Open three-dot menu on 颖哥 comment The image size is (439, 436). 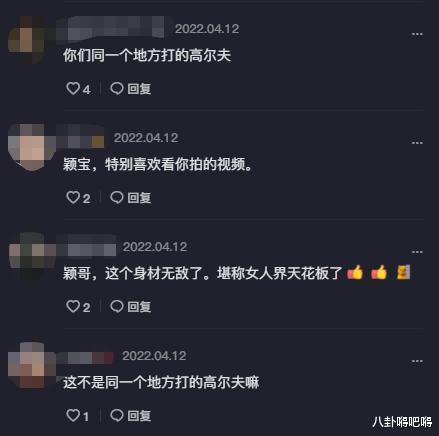coord(417,252)
